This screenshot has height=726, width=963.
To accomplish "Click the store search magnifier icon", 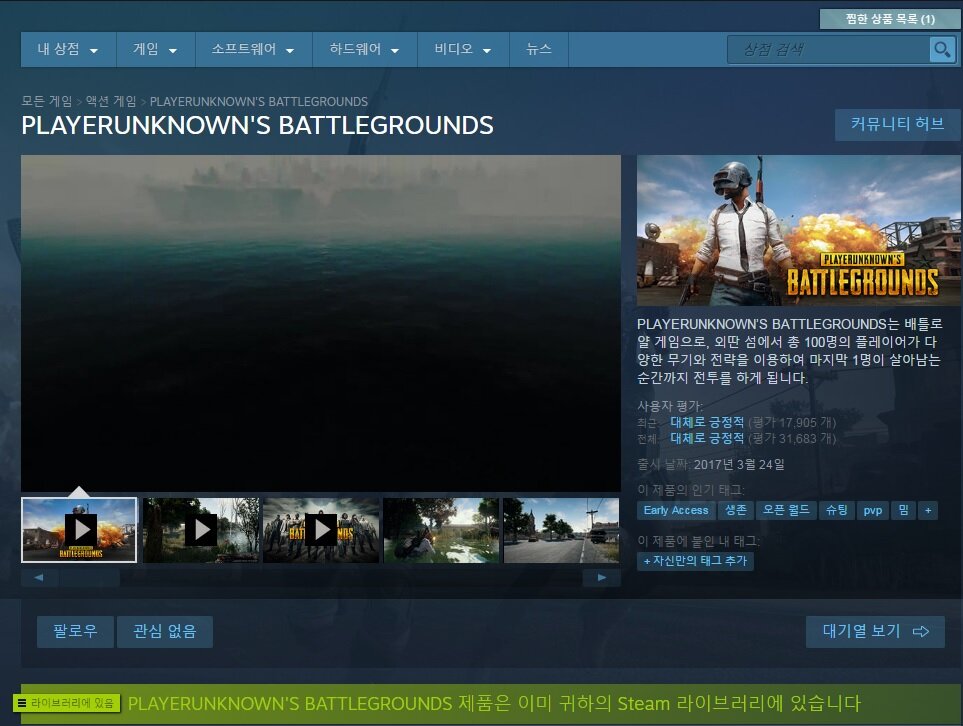I will click(x=942, y=49).
